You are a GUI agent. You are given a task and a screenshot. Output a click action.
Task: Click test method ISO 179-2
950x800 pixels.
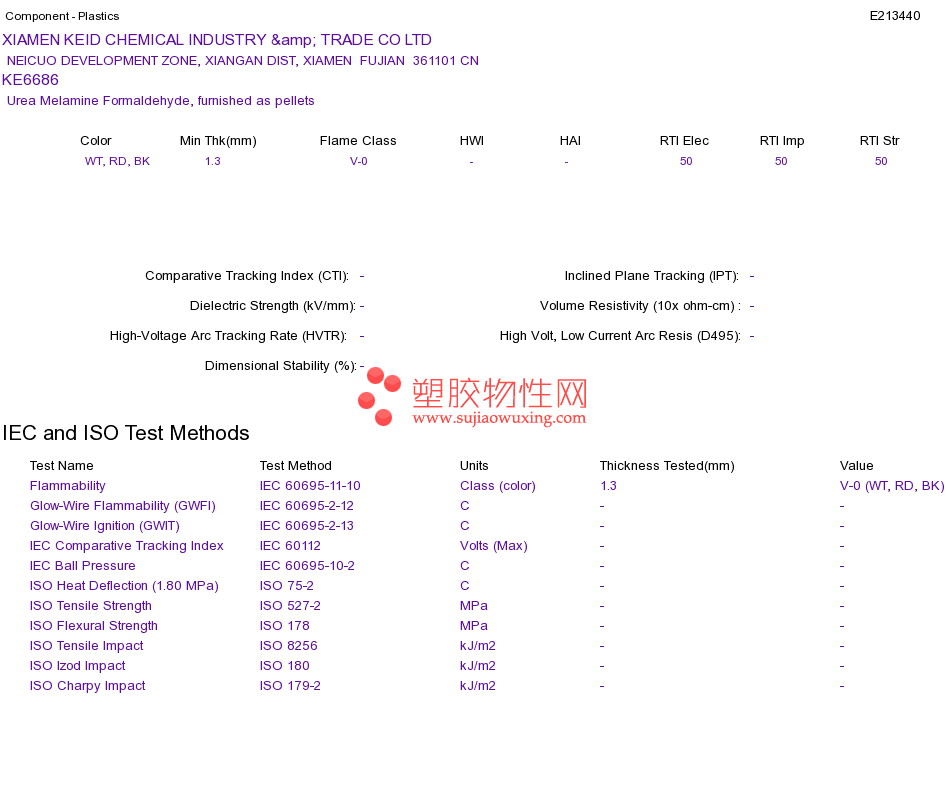click(x=290, y=686)
